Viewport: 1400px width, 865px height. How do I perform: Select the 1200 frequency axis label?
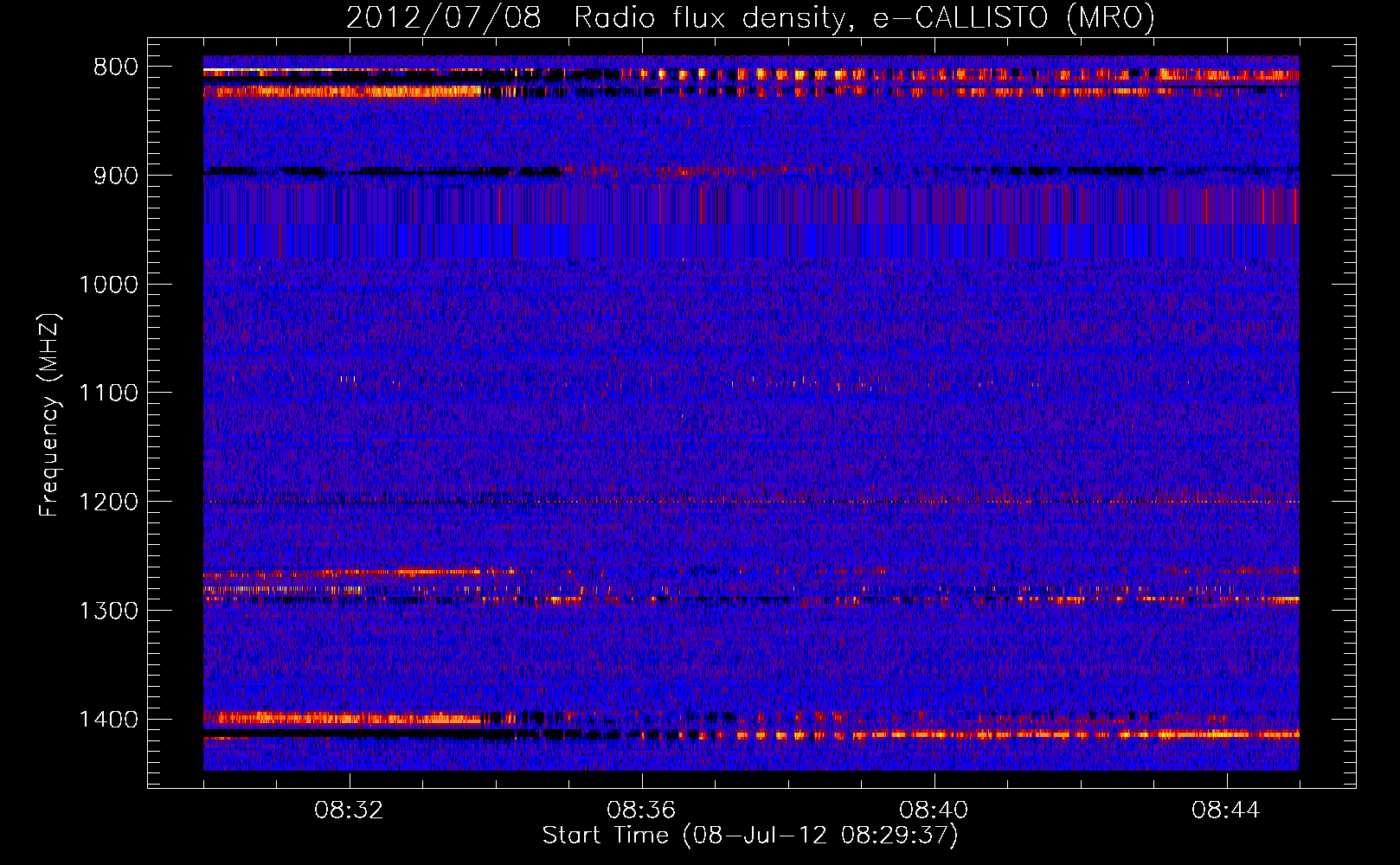click(x=108, y=503)
